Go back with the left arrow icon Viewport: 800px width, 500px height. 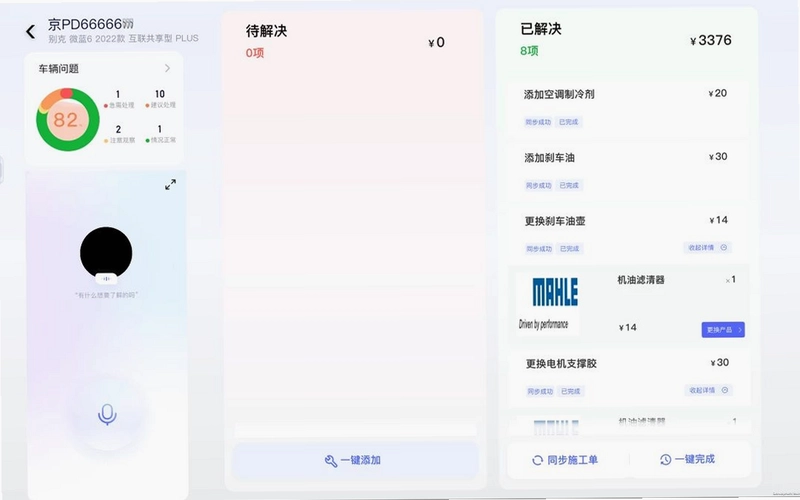coord(31,32)
